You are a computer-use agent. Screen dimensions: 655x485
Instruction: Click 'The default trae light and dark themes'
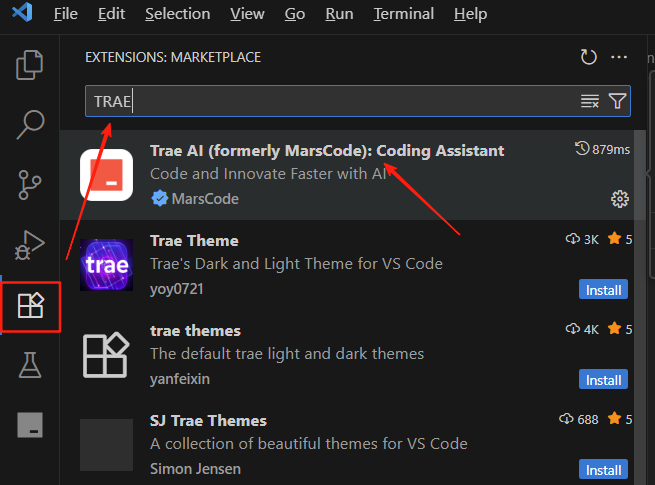click(x=287, y=354)
